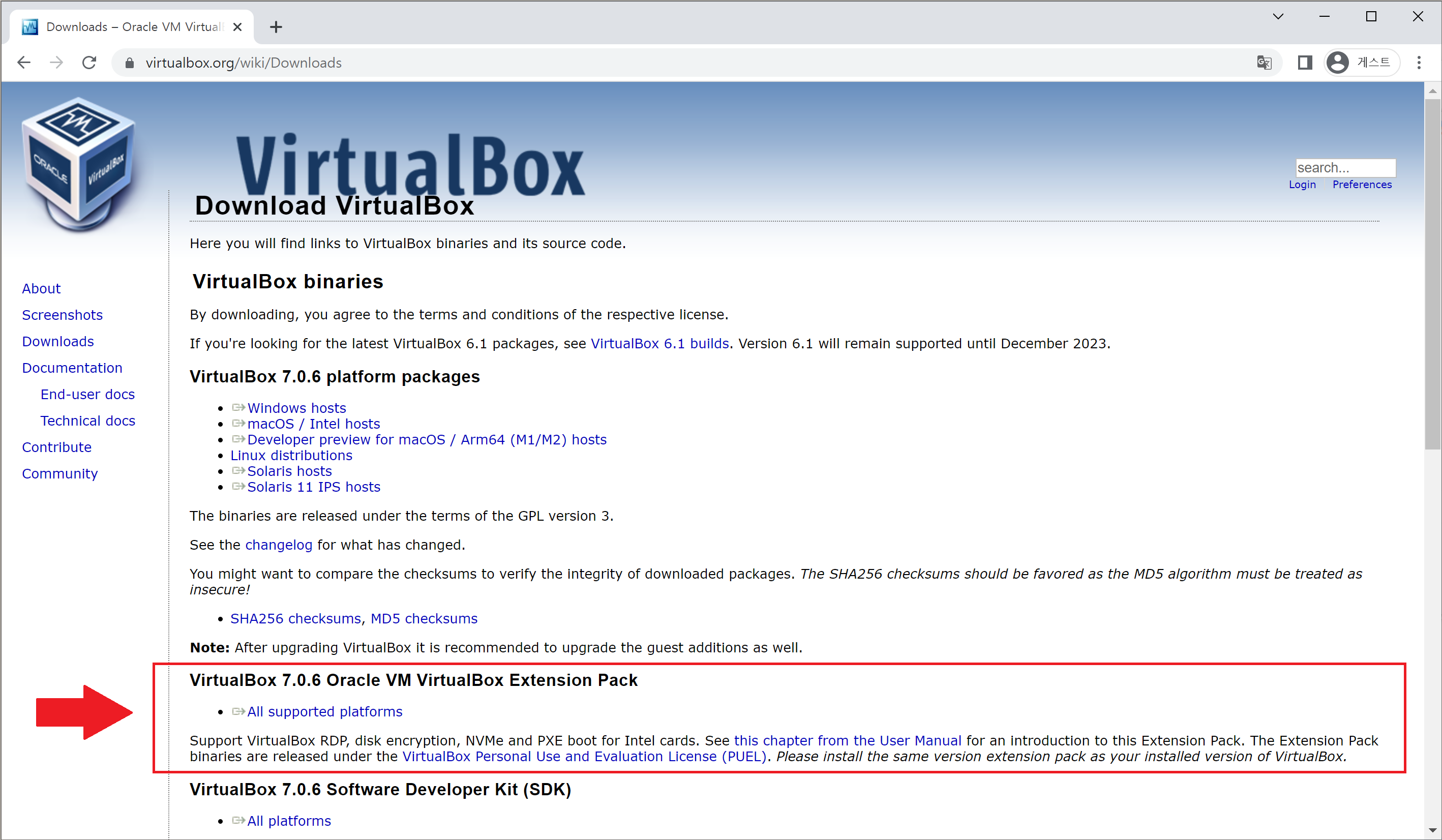Open the VirtualBox Personal Use and Evaluation License link
The image size is (1442, 840).
(584, 756)
